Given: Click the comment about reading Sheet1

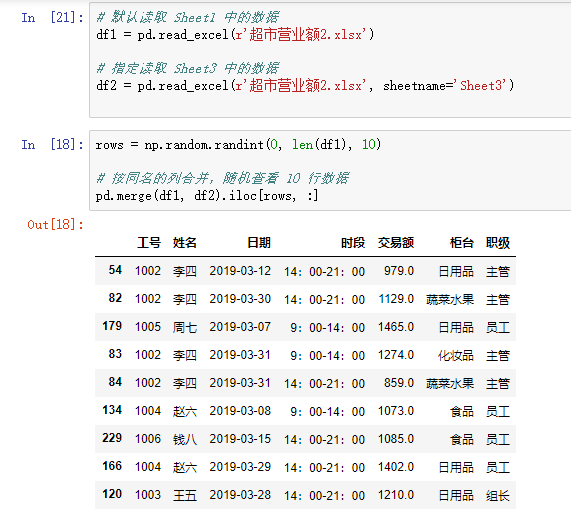Looking at the screenshot, I should tap(188, 17).
